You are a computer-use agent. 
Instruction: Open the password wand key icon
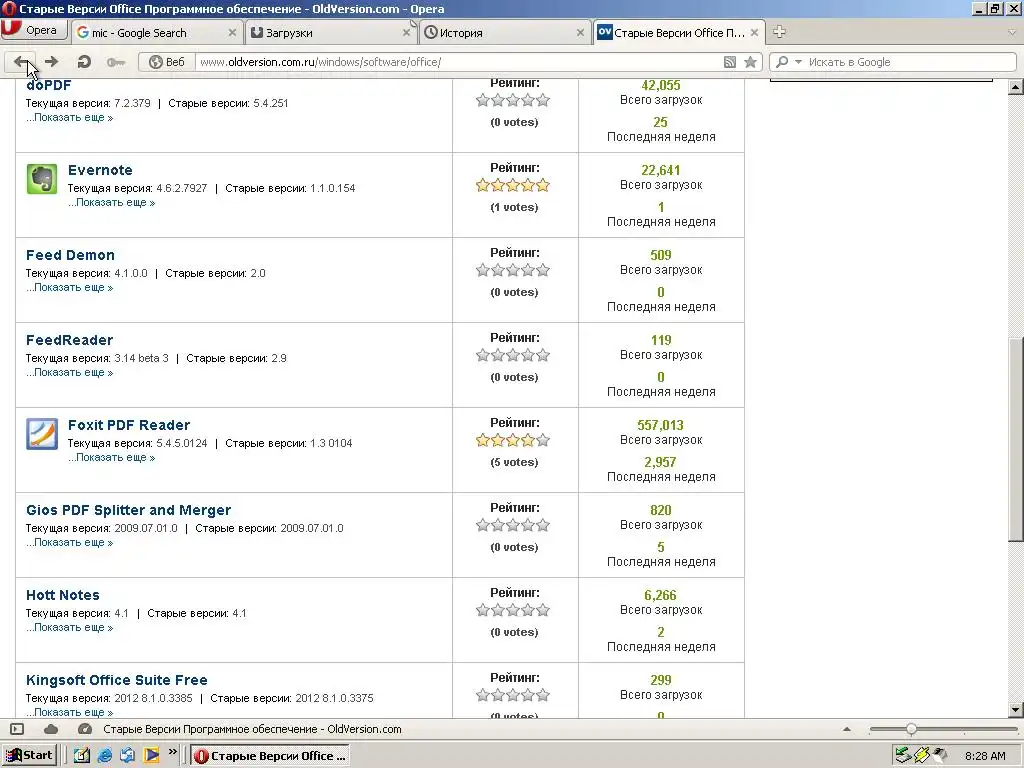click(x=116, y=62)
